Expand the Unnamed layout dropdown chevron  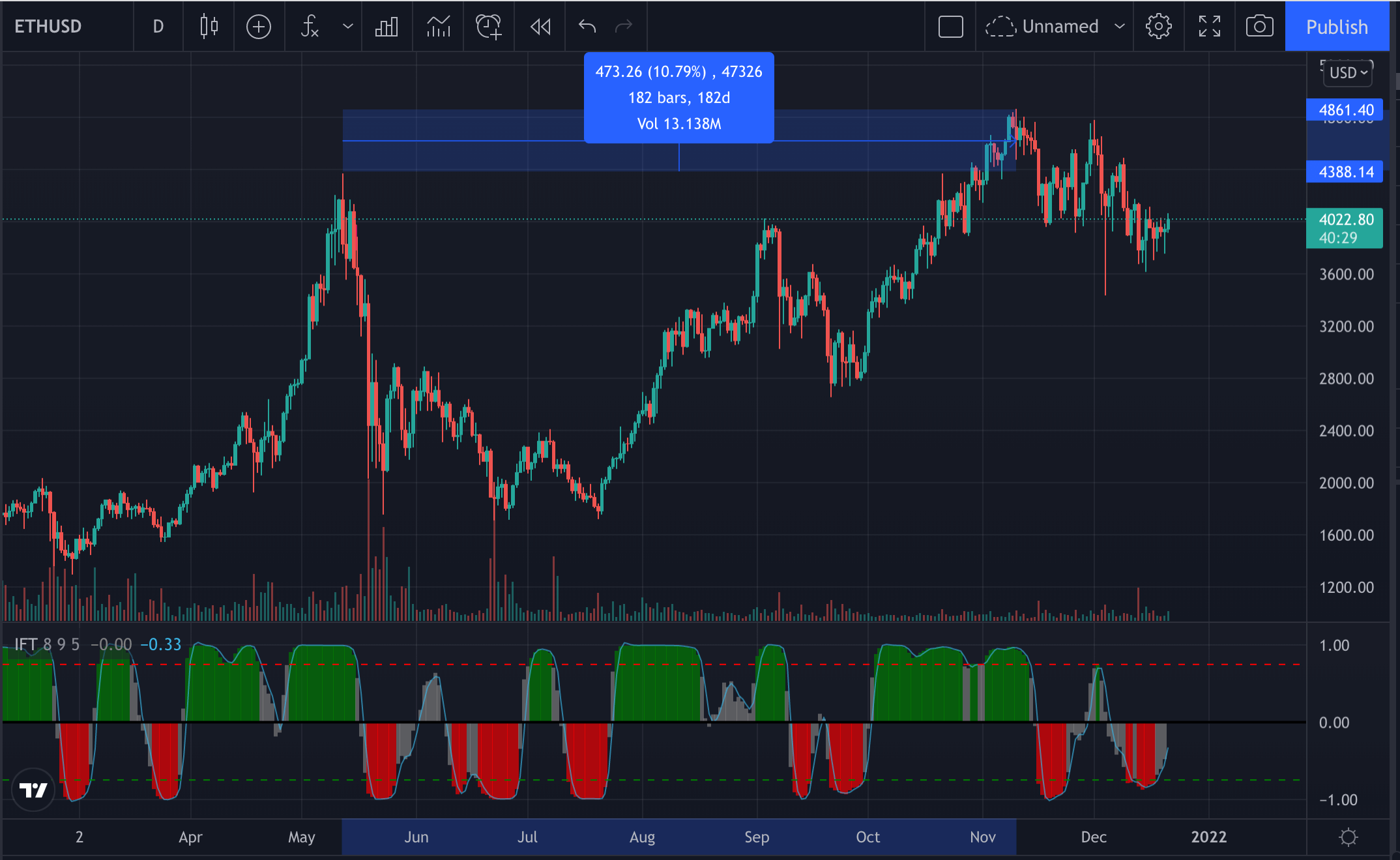click(1120, 27)
